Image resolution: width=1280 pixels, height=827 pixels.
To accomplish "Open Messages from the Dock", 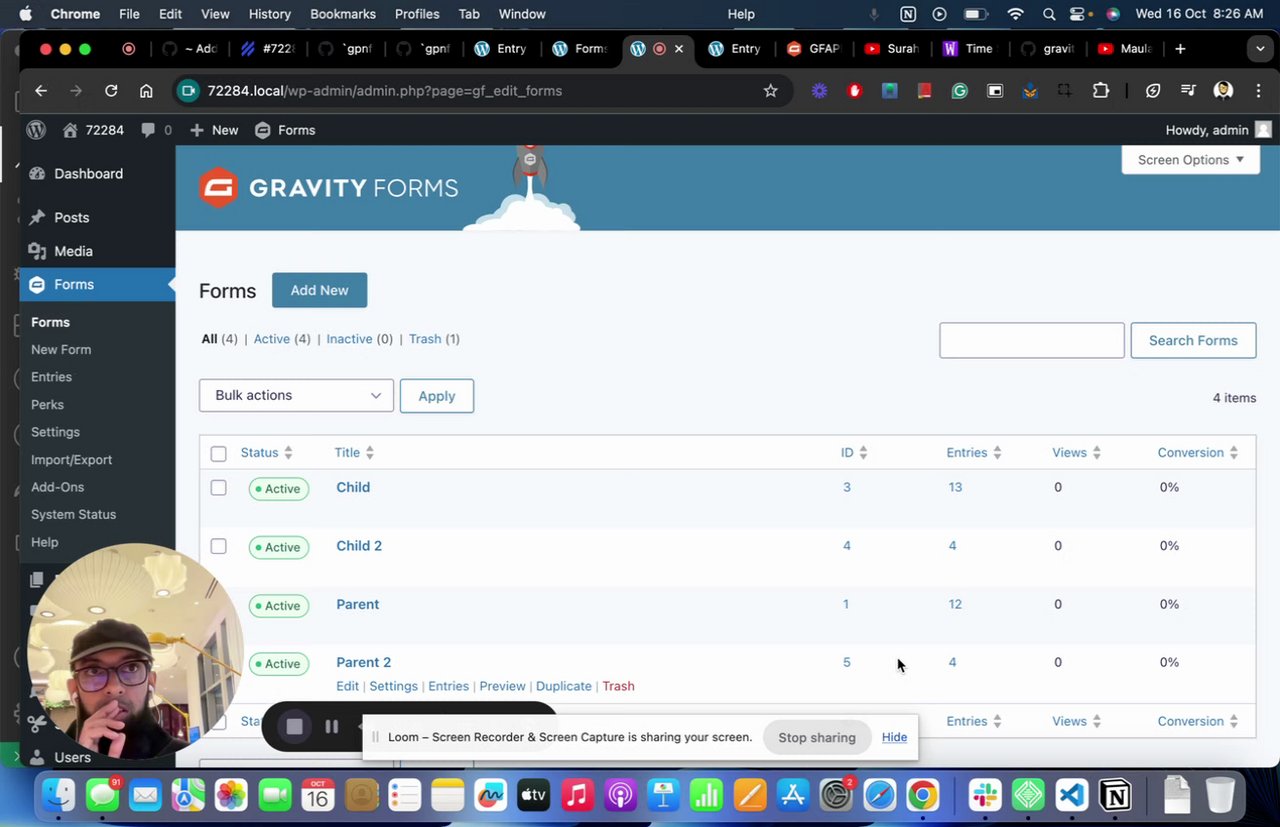I will tap(102, 796).
